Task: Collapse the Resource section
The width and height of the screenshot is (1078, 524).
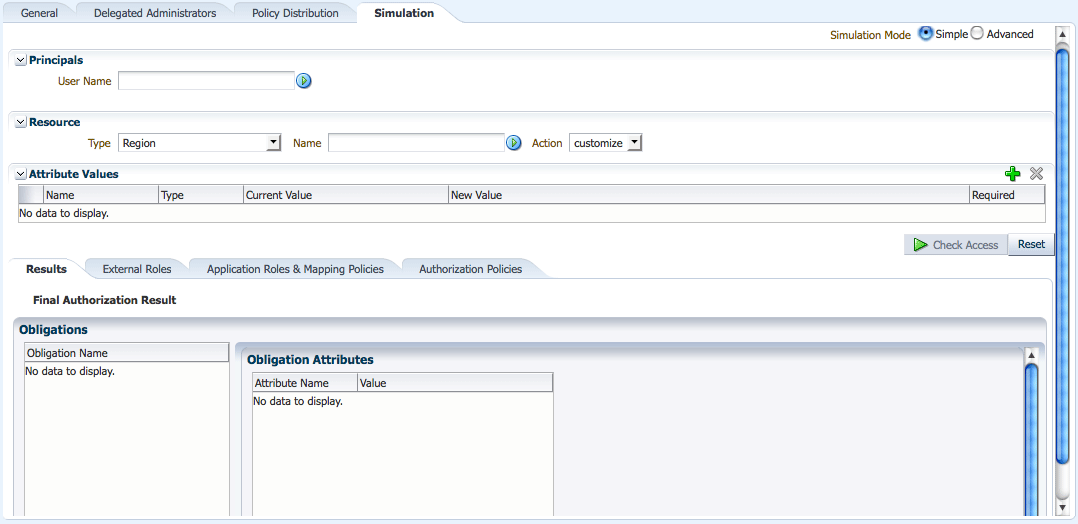Action: 21,122
